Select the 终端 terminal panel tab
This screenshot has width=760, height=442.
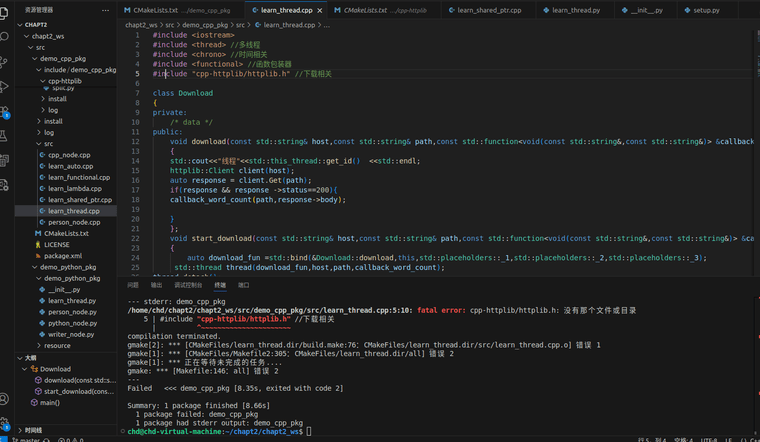pyautogui.click(x=220, y=285)
